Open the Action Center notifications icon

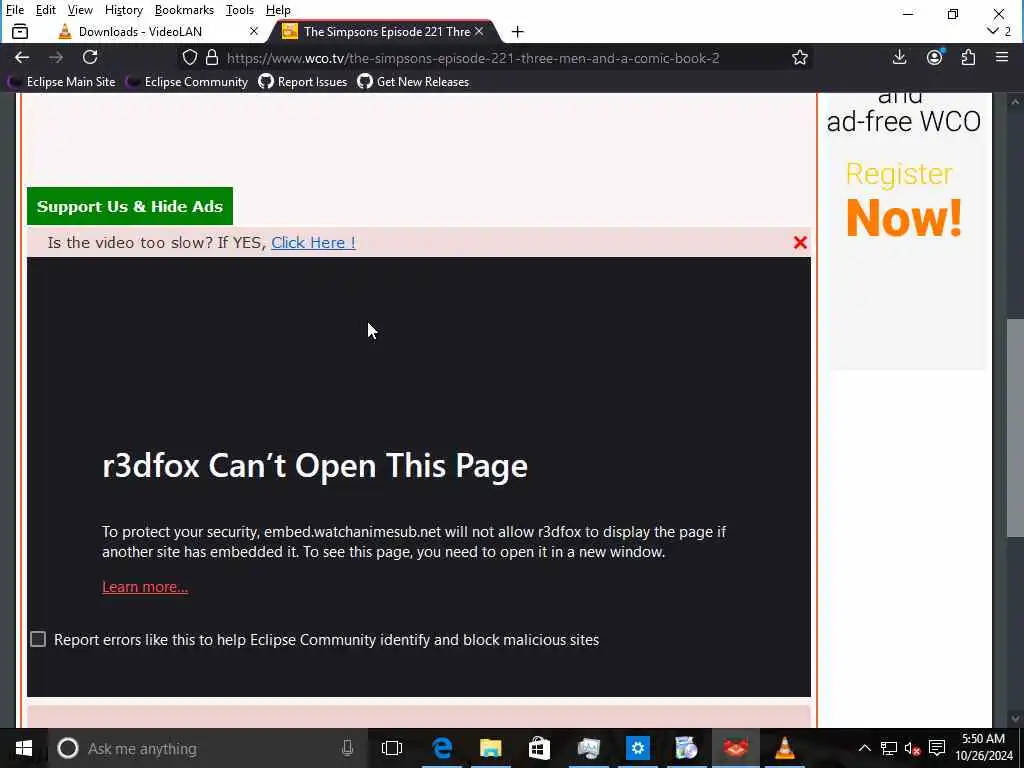click(x=937, y=748)
